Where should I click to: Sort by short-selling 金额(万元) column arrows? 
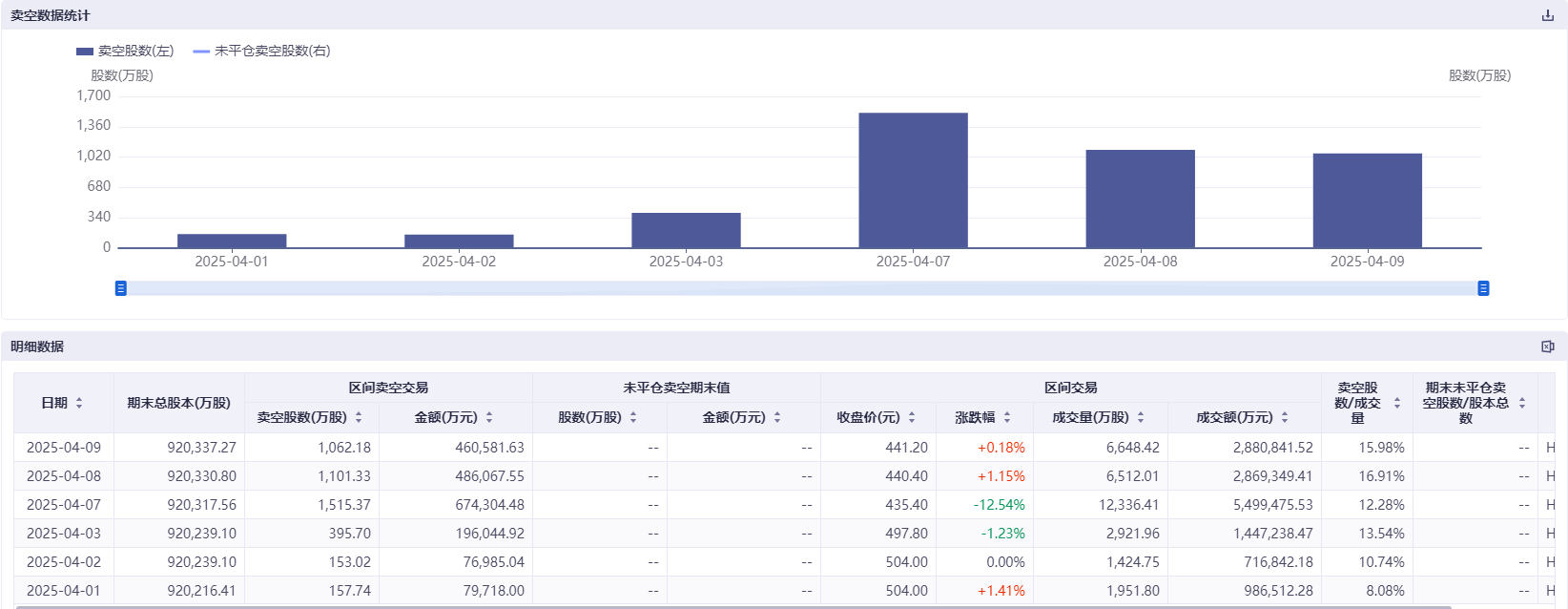click(489, 417)
